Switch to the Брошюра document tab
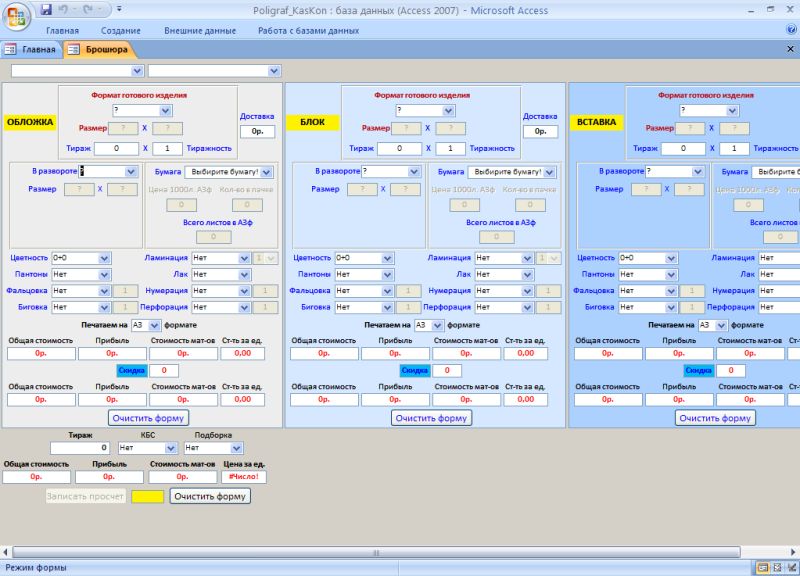 [99, 49]
